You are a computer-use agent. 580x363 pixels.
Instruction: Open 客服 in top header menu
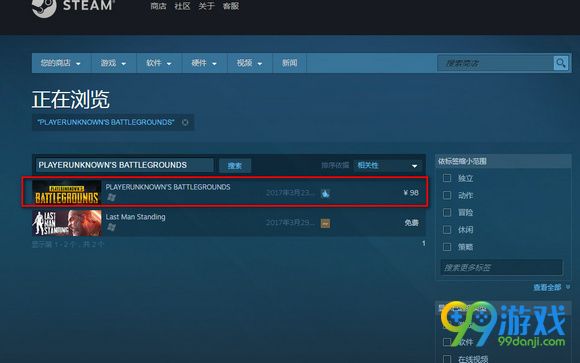pos(230,6)
